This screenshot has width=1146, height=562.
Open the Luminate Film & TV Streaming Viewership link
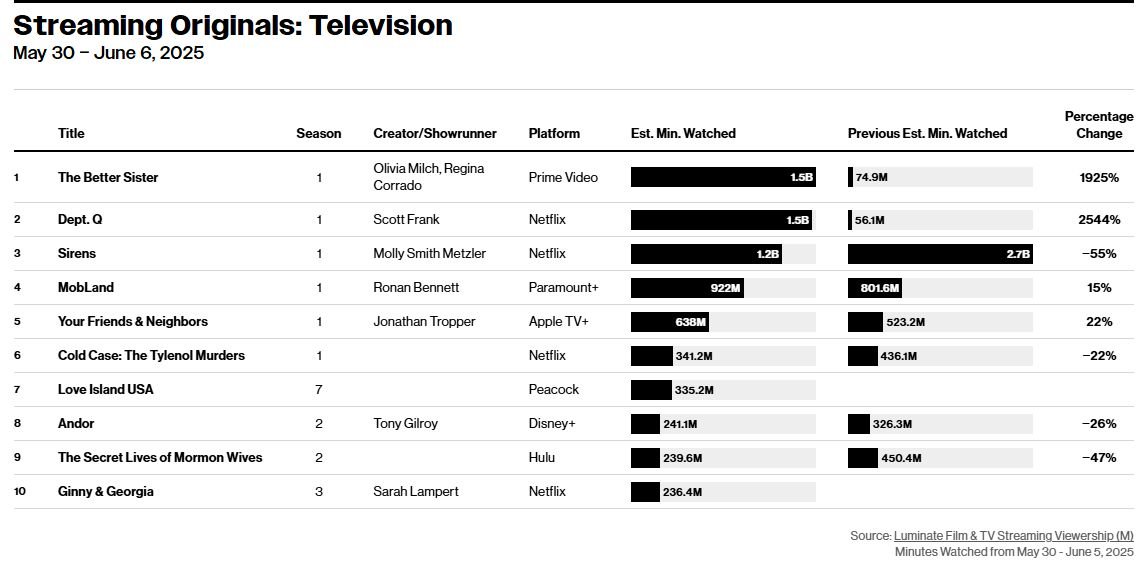(x=1014, y=536)
